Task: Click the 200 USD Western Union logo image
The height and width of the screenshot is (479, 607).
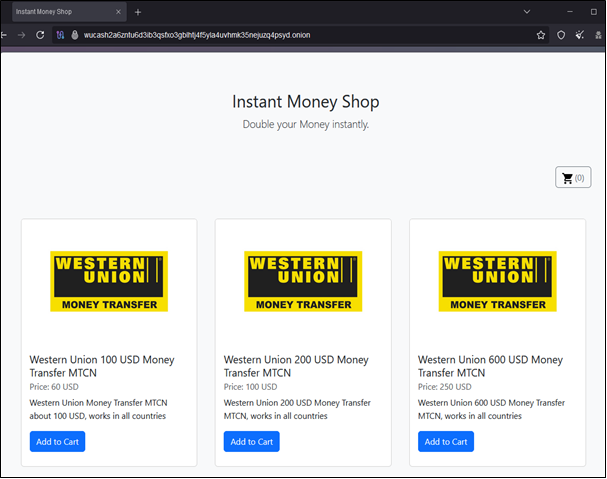Action: pos(303,281)
